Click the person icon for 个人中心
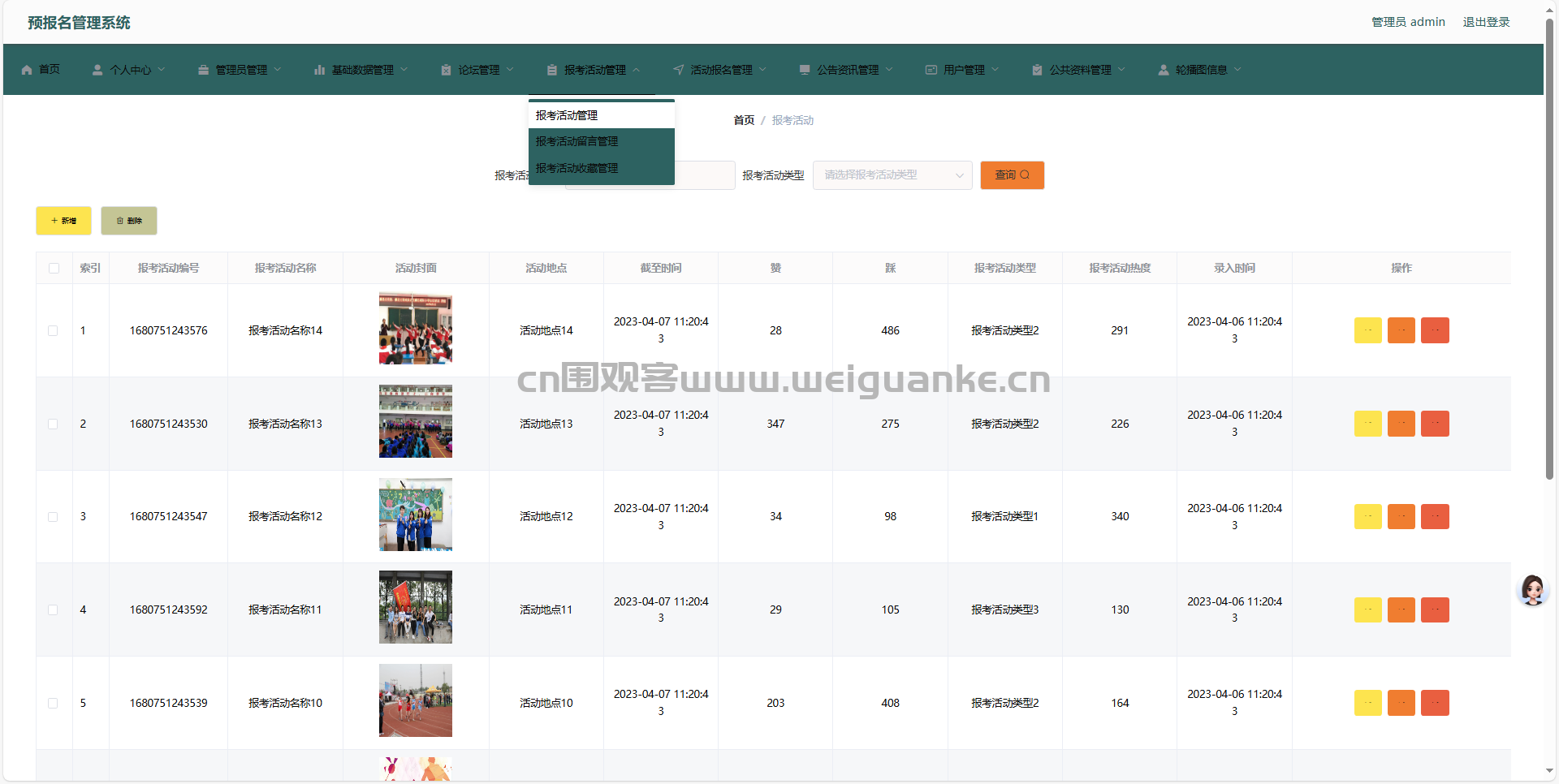Screen dimensions: 1559x784 [x=97, y=70]
